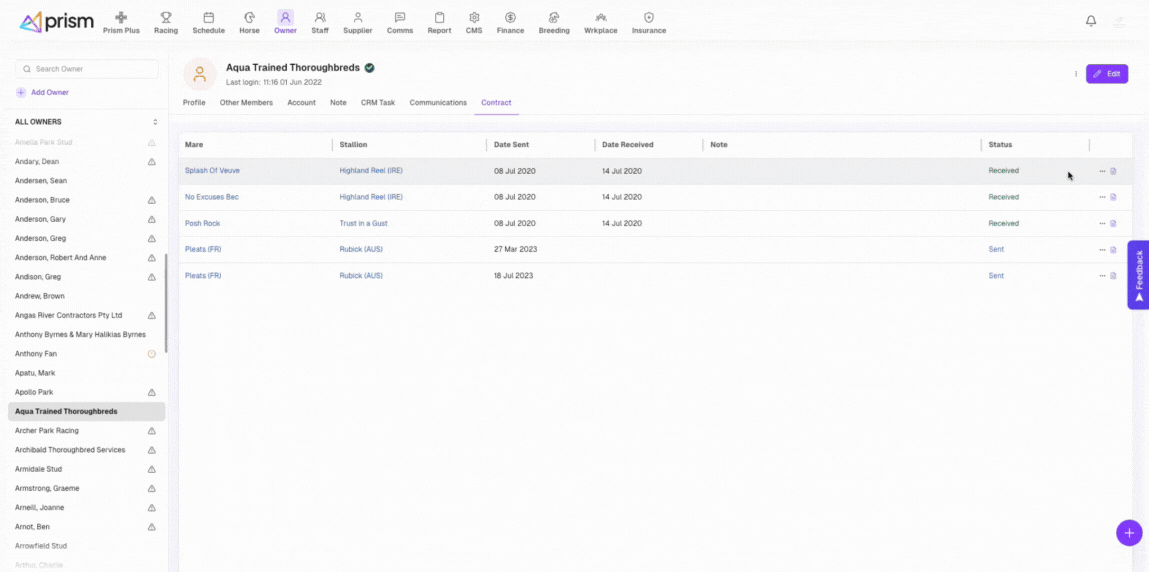
Task: Select Archer Park Racing in owner list
Action: tap(47, 431)
